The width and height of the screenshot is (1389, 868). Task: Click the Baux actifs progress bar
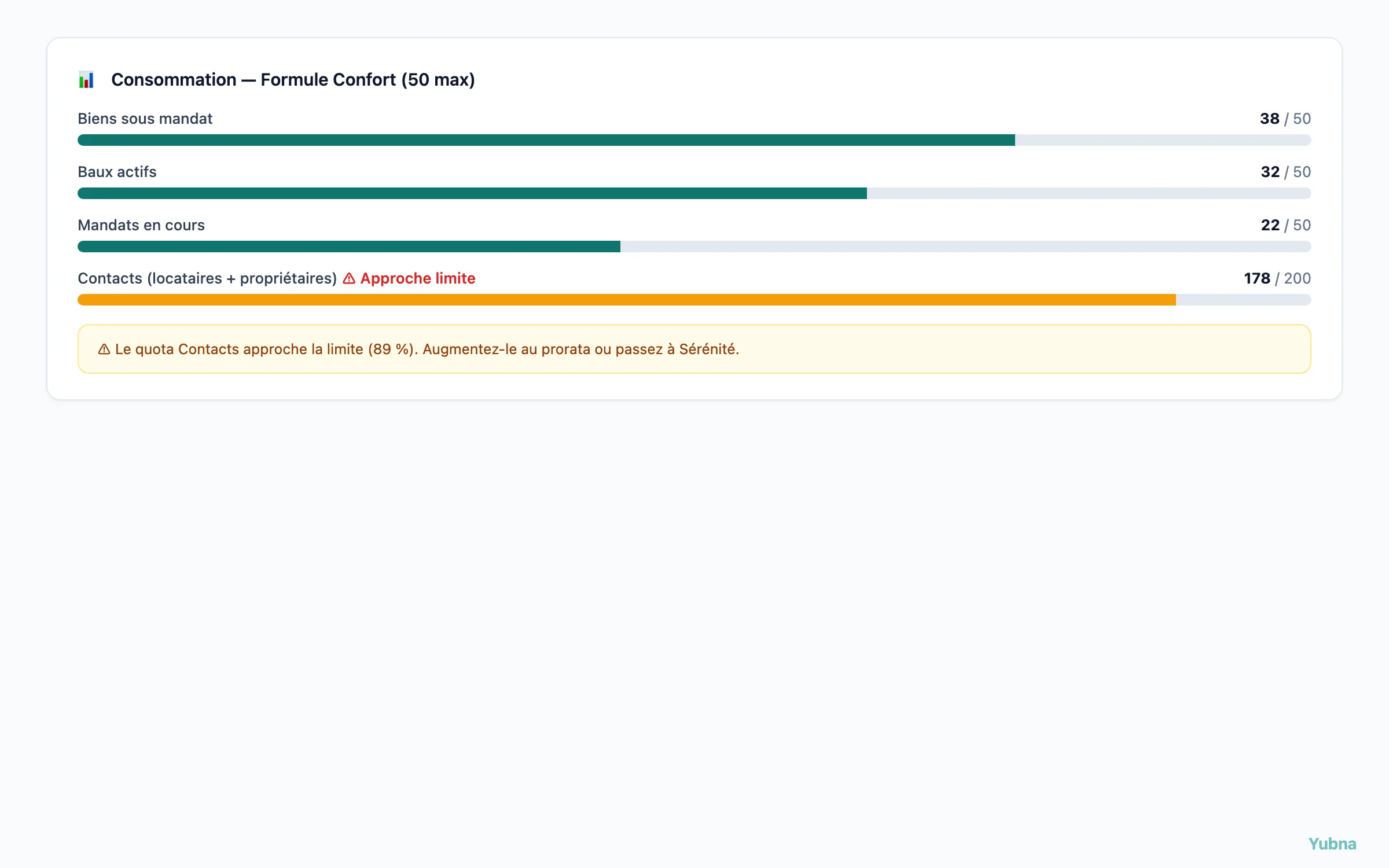click(694, 193)
